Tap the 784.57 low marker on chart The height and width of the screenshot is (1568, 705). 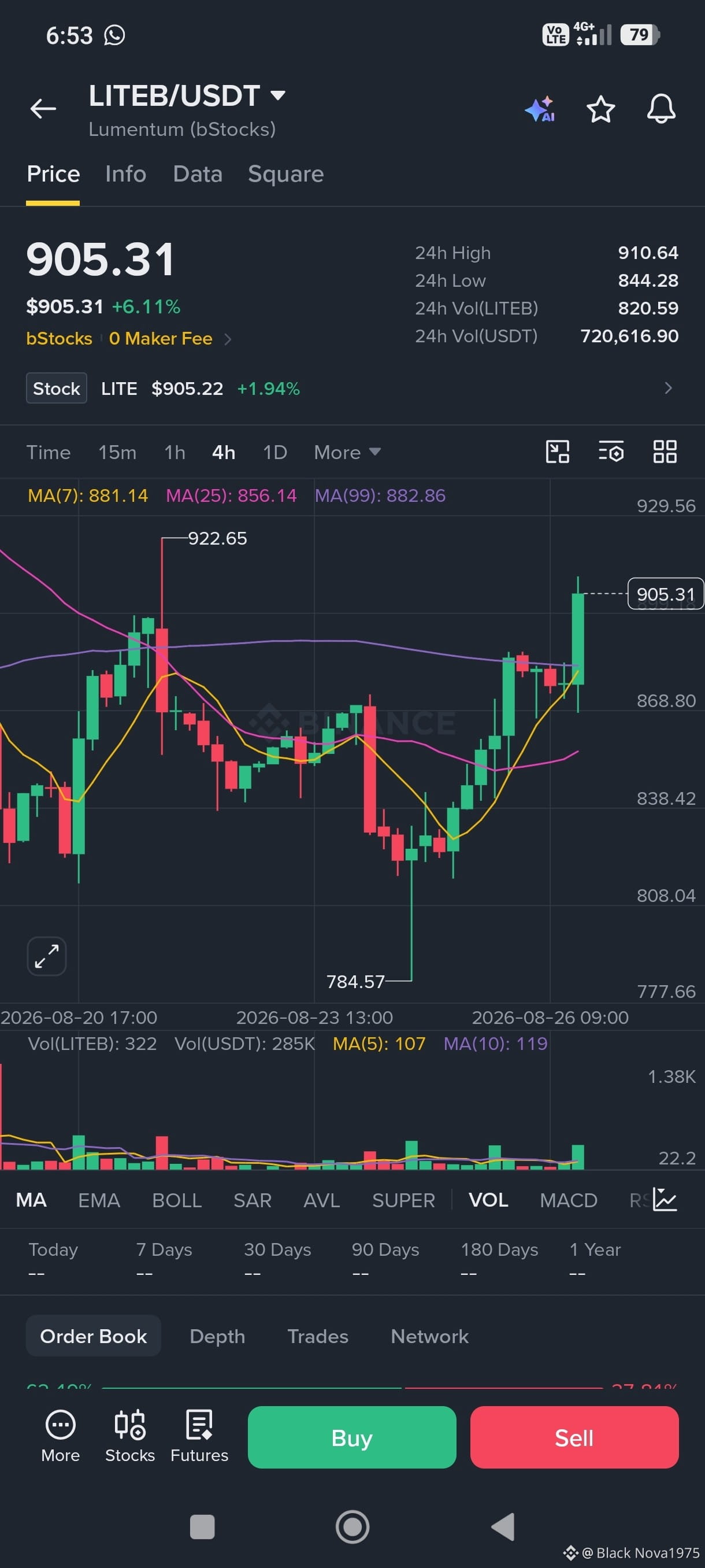(355, 981)
